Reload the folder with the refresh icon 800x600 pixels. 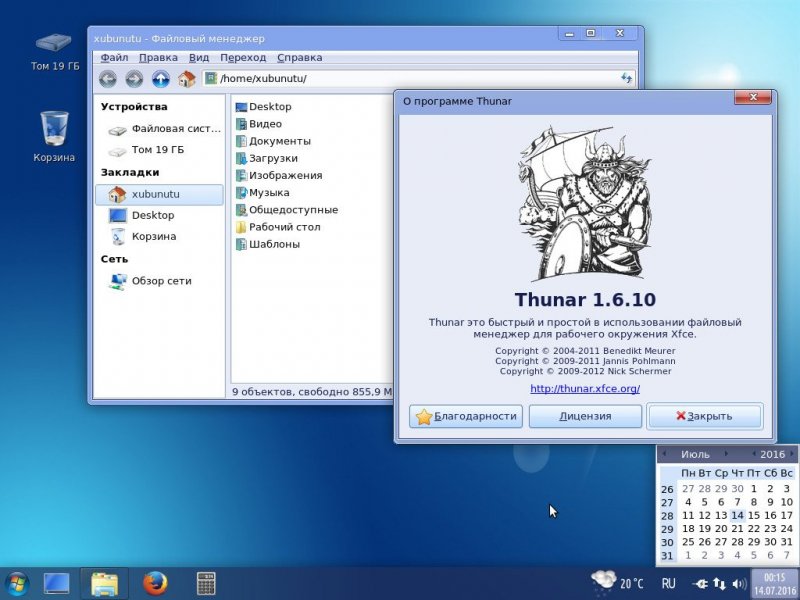tap(626, 78)
